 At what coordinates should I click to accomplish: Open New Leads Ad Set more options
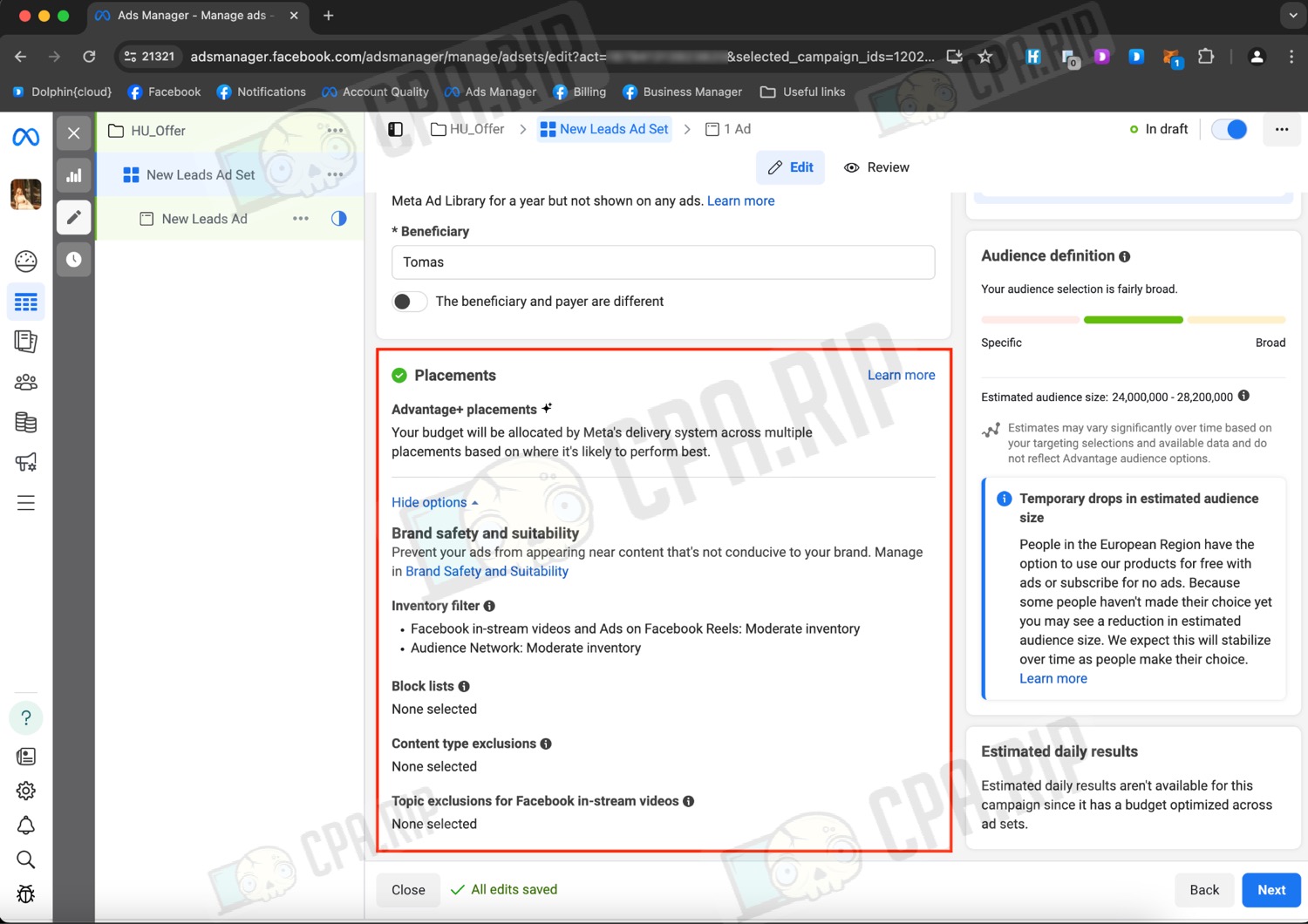pos(335,174)
